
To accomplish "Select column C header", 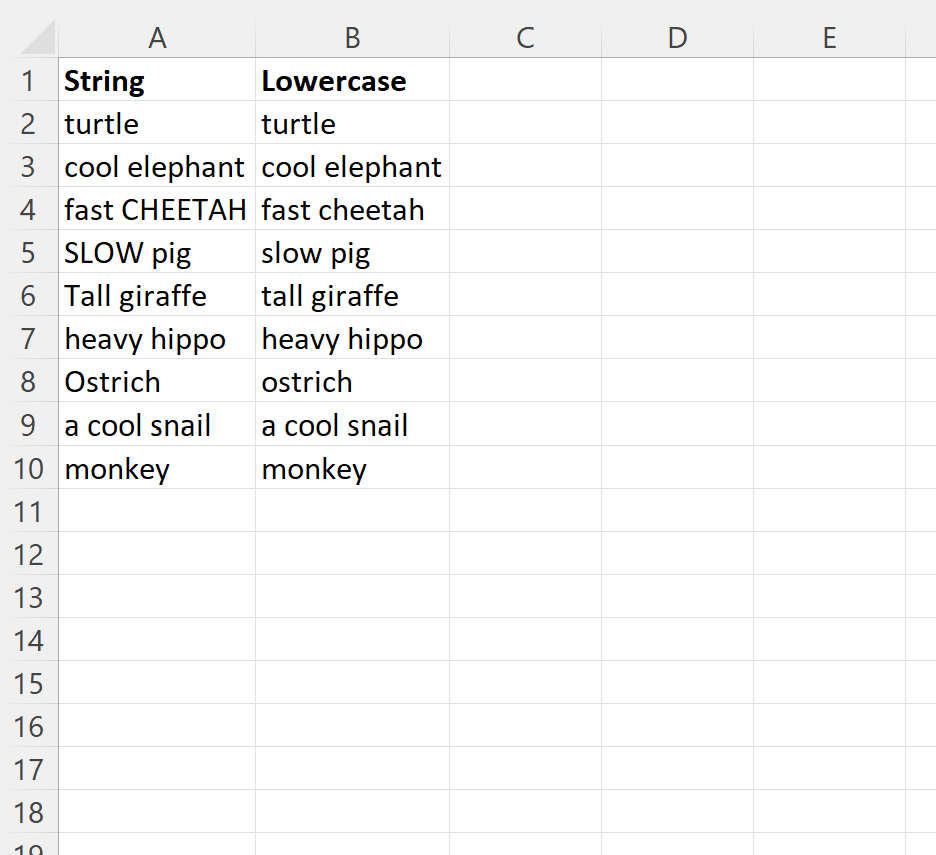I will pos(525,38).
